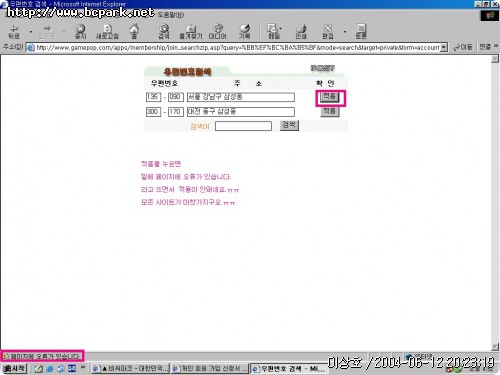Image resolution: width=500 pixels, height=375 pixels.
Task: Expand the address bar dropdown arrow
Action: [x=444, y=48]
